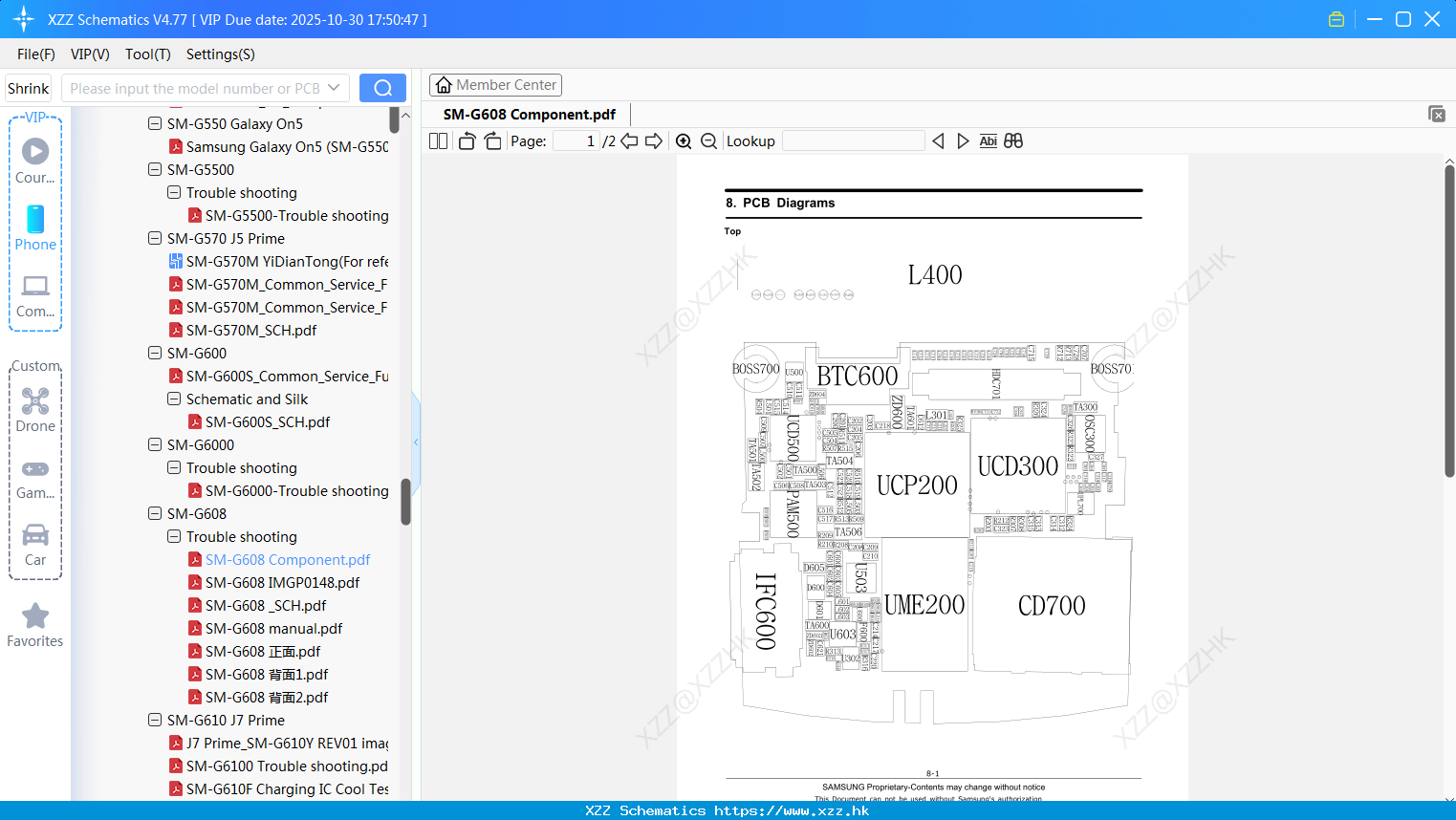
Task: Open model number dropdown arrow
Action: click(334, 88)
